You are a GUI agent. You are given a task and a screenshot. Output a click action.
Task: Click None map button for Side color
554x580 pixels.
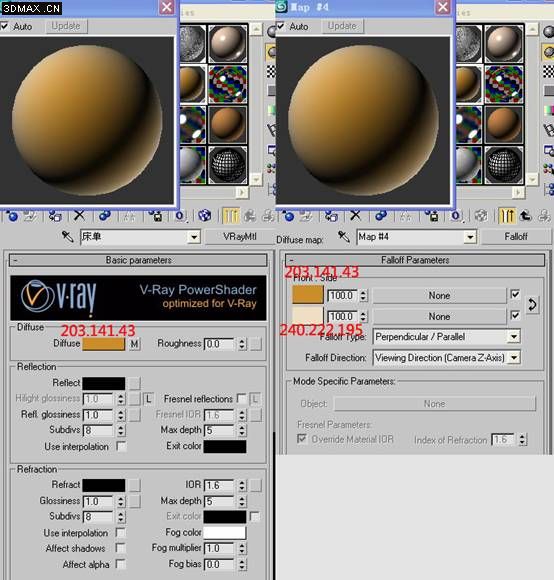point(439,317)
